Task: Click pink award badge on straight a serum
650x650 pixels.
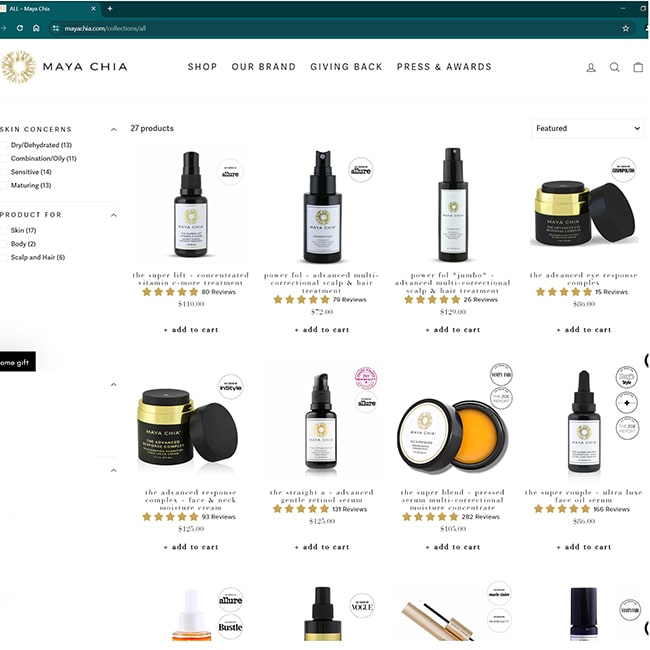Action: coord(366,378)
